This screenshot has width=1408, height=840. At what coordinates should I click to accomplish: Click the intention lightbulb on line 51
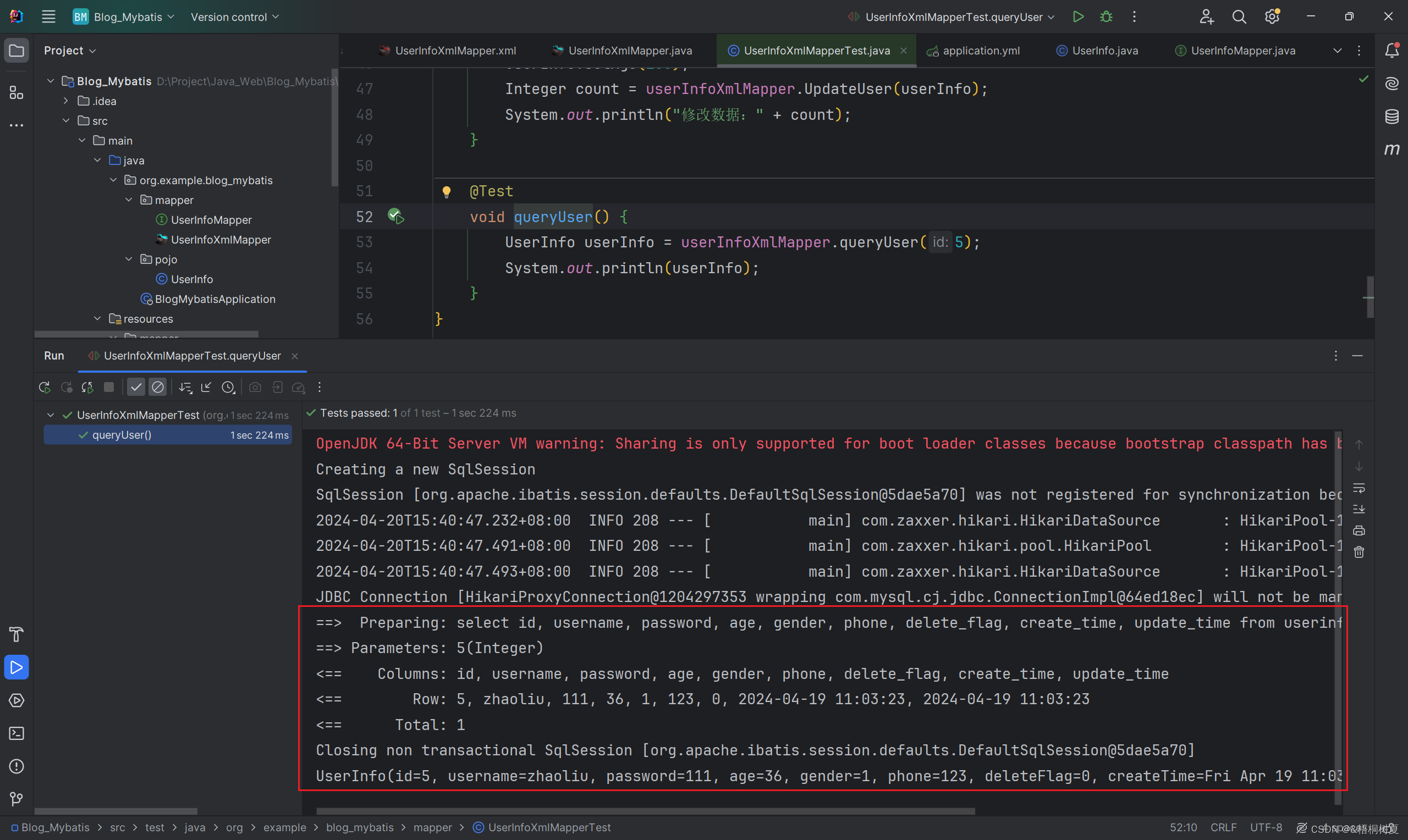click(x=446, y=192)
